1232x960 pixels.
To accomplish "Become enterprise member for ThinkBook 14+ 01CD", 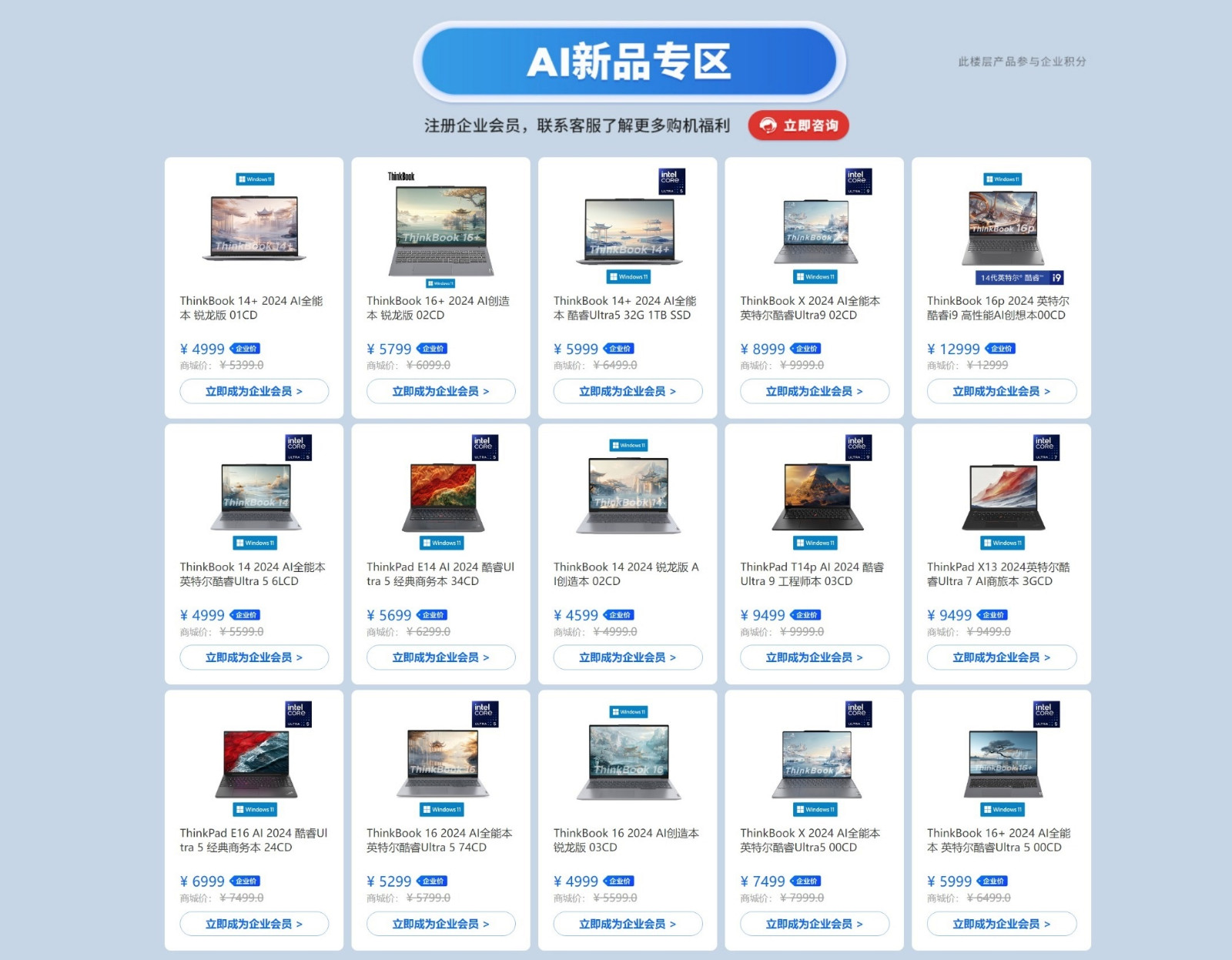I will click(x=254, y=391).
